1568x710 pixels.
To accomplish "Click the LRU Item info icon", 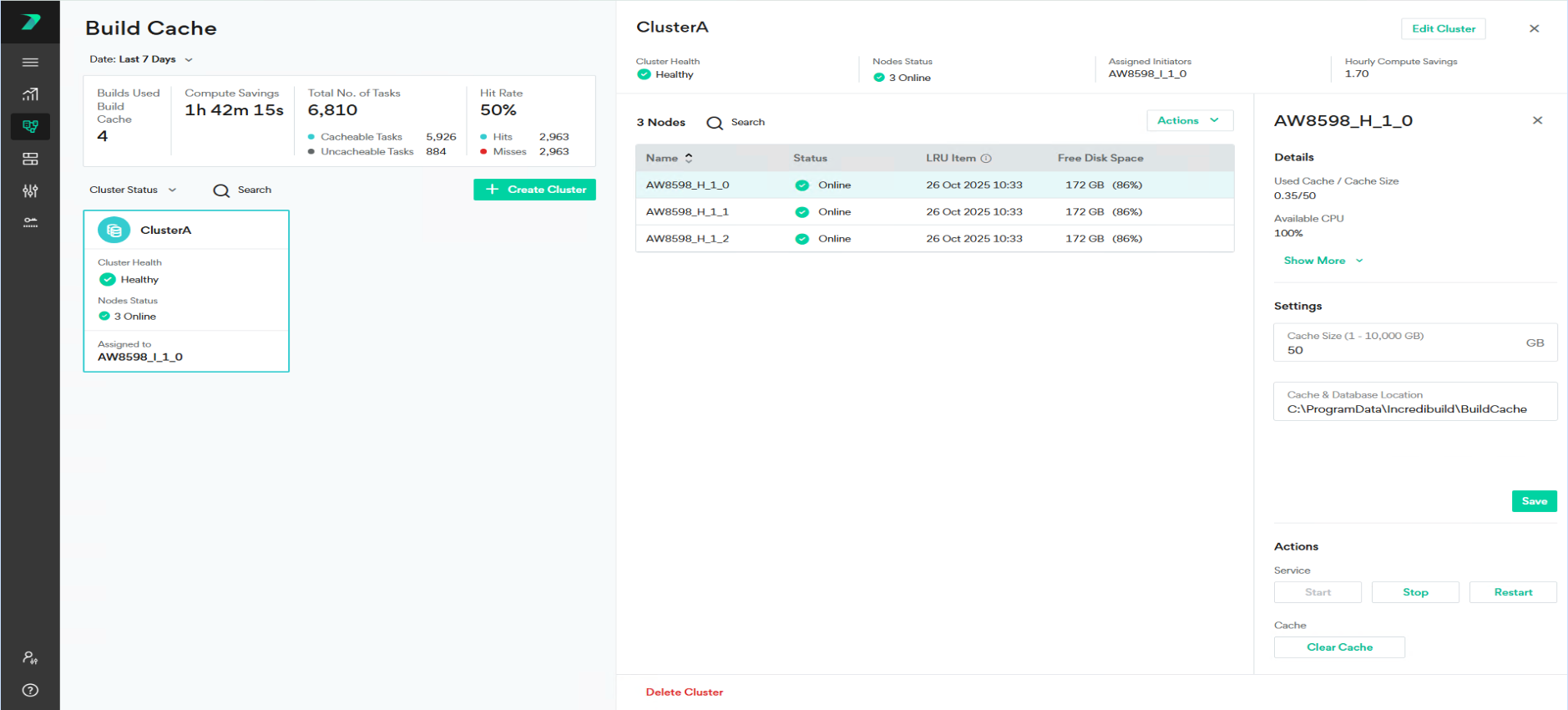I will pyautogui.click(x=986, y=159).
